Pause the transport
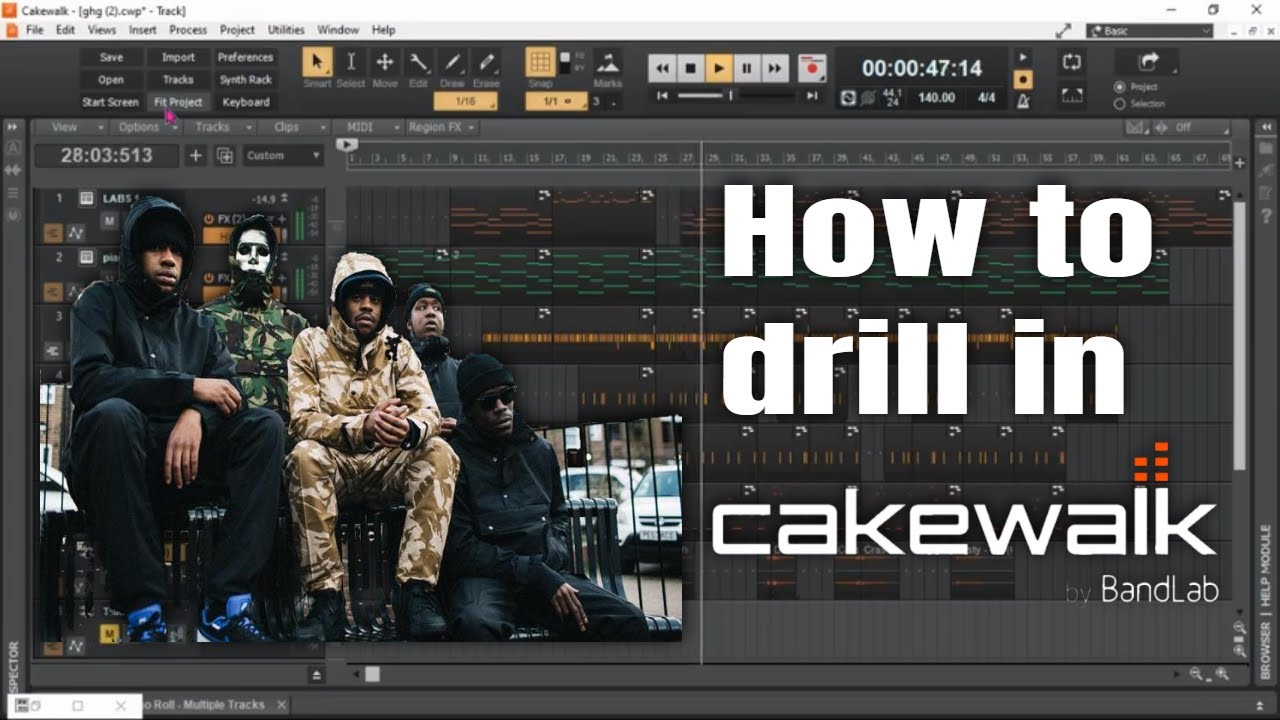The height and width of the screenshot is (720, 1280). click(746, 68)
